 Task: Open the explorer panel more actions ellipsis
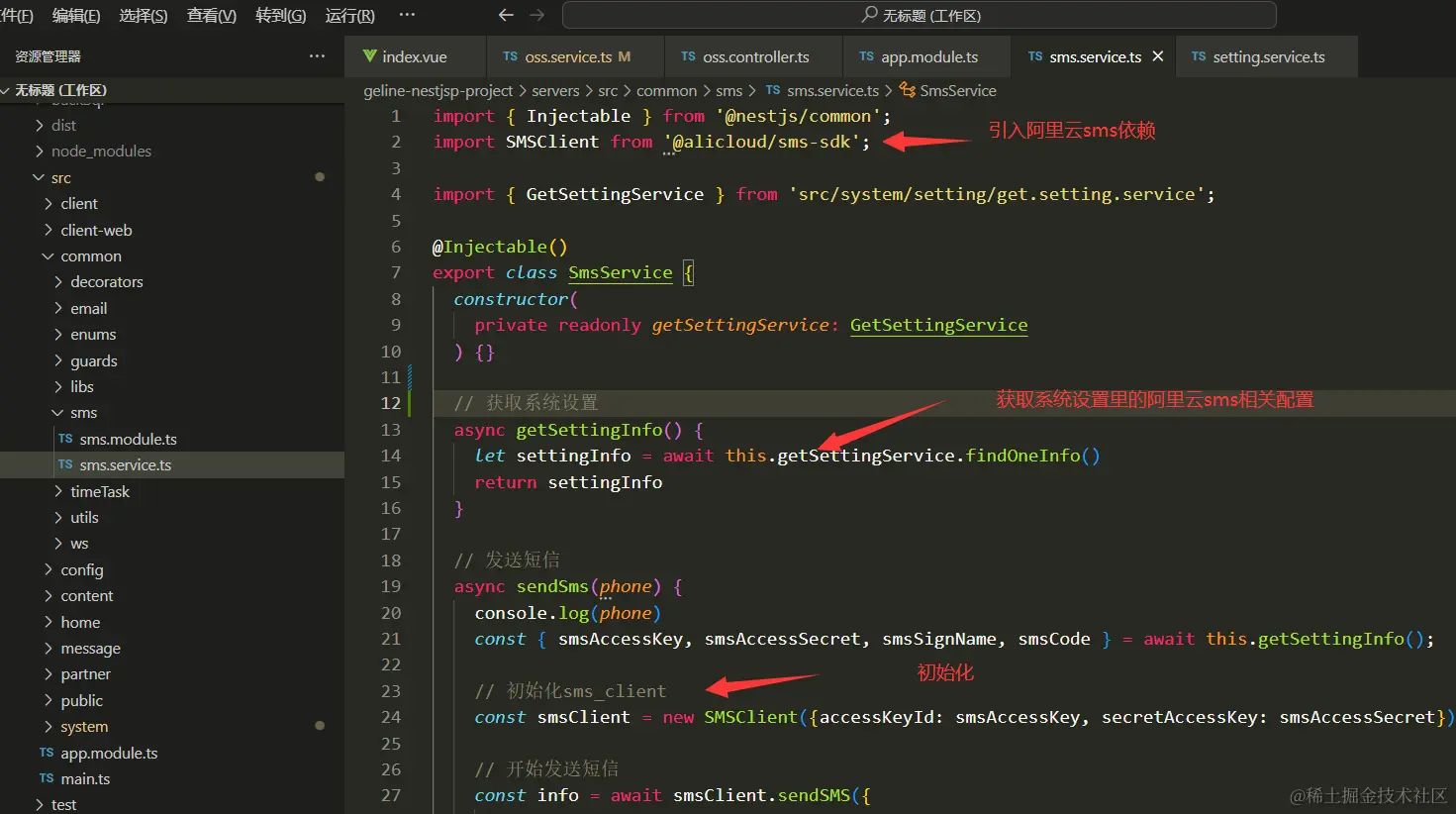pos(317,56)
